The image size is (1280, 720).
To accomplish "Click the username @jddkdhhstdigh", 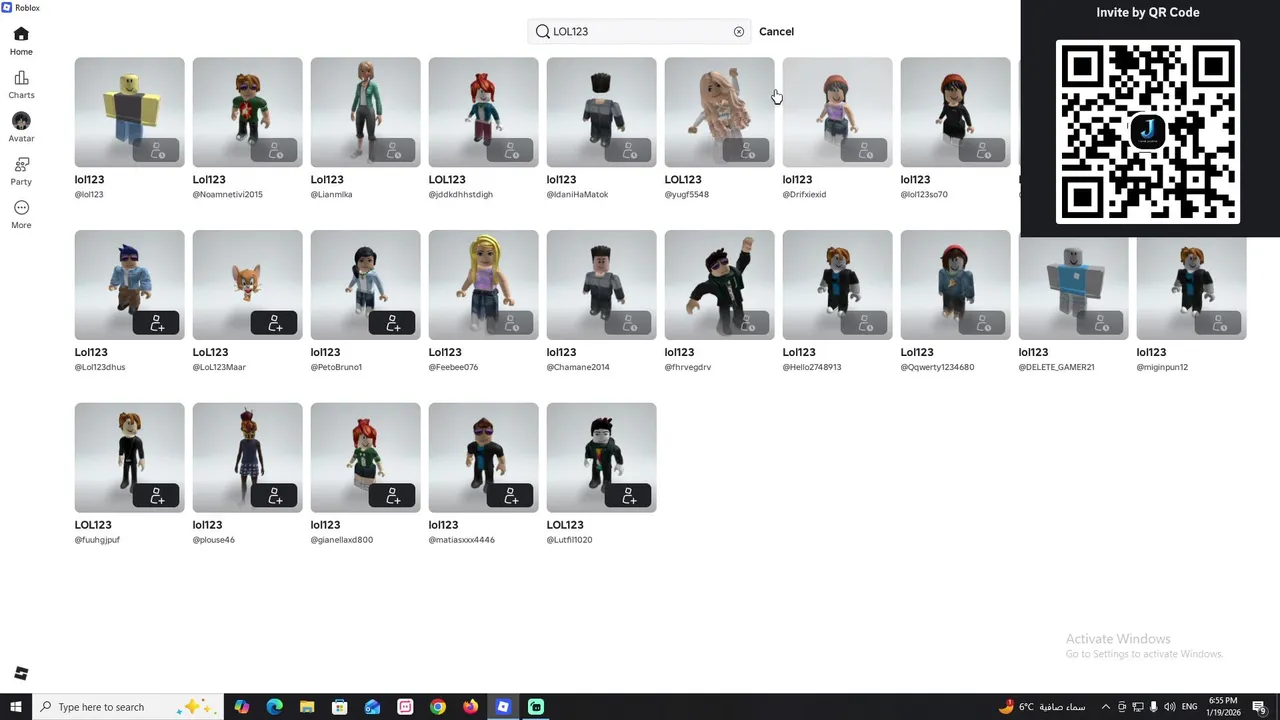I will pos(460,194).
